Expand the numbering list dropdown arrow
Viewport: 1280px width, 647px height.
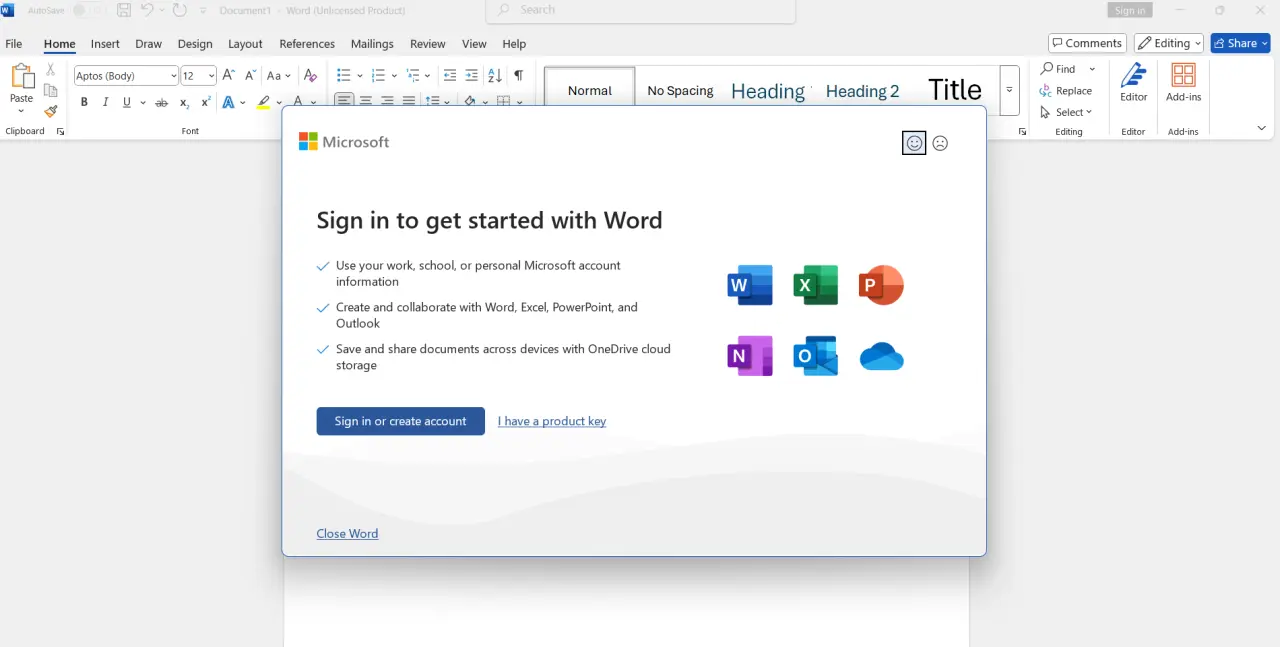394,76
